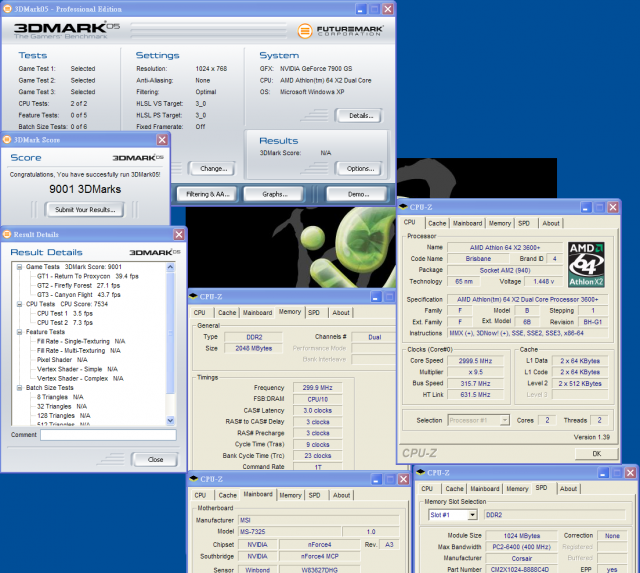The image size is (640, 573).
Task: Select Cache tab in CPU-Z mainboard window
Action: pos(227,495)
